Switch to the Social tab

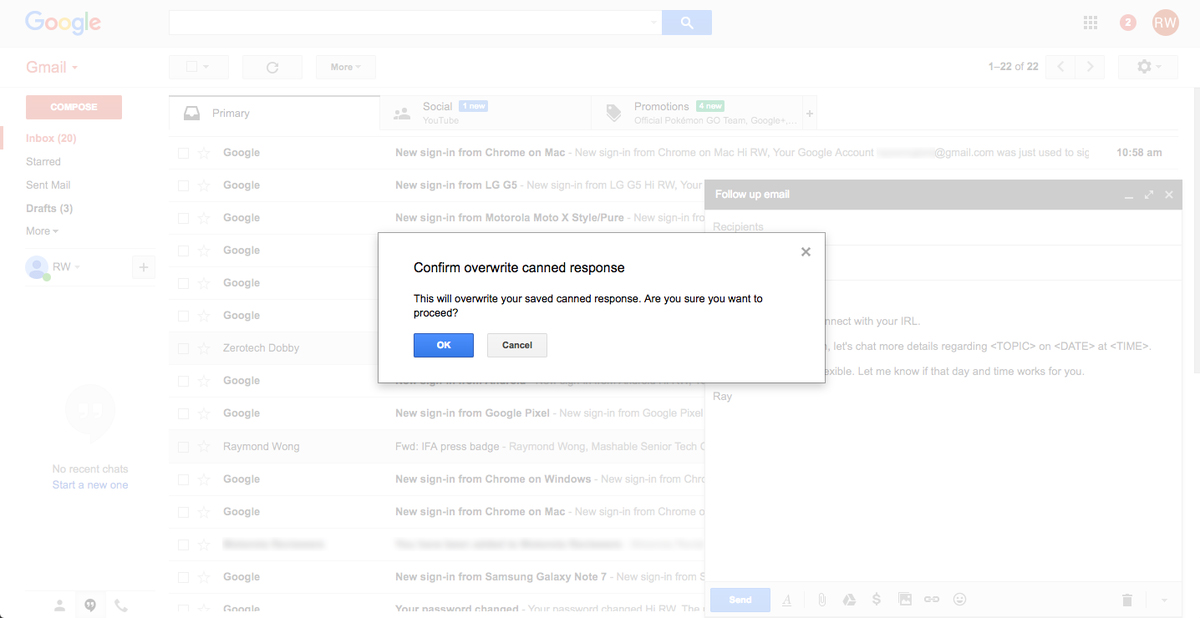coord(437,112)
